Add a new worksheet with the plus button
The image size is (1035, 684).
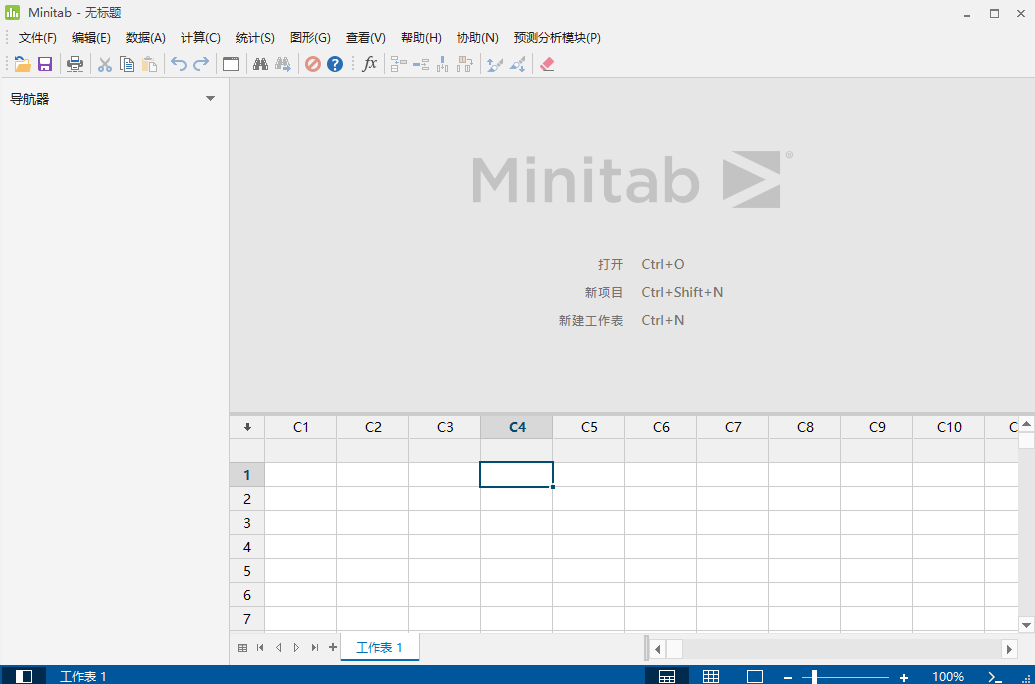(x=333, y=647)
